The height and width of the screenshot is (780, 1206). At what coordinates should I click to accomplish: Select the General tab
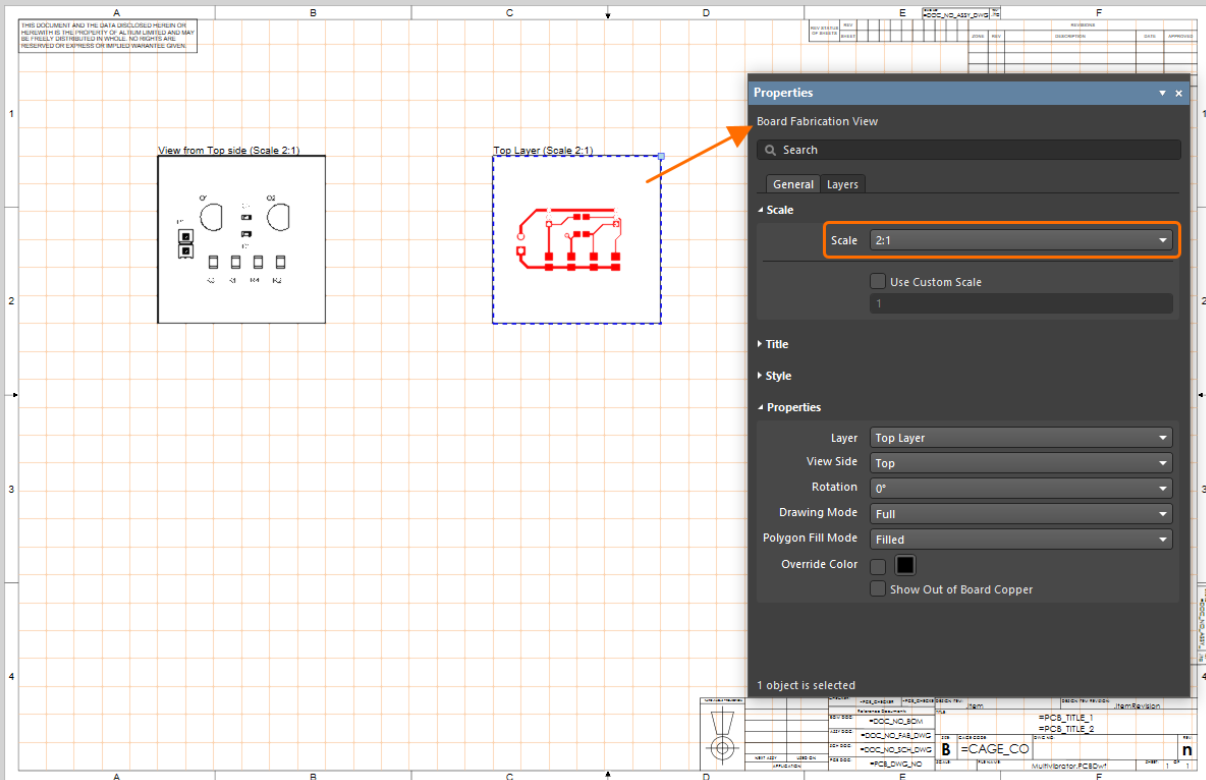pyautogui.click(x=793, y=185)
